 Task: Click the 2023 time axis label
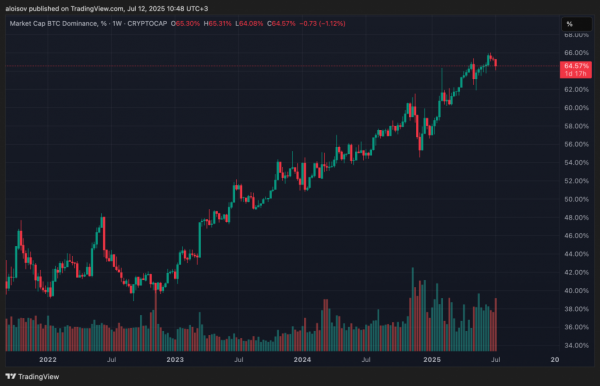(x=175, y=360)
